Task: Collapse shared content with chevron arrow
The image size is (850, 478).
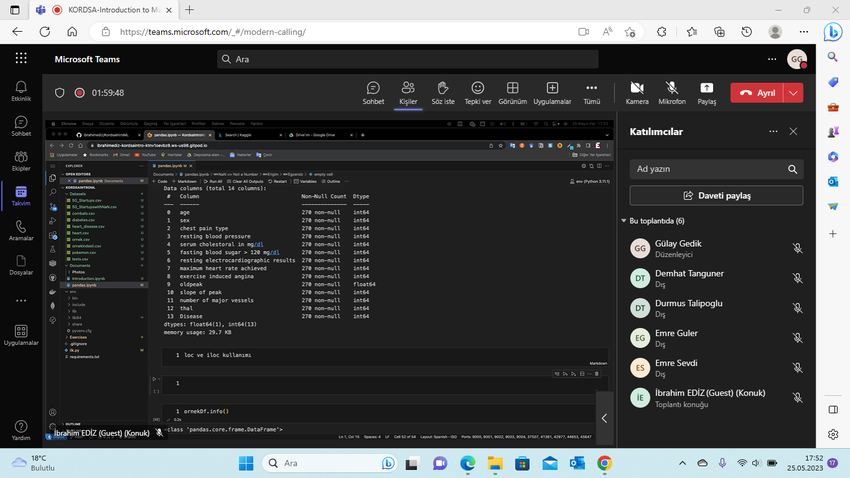Action: pos(604,418)
